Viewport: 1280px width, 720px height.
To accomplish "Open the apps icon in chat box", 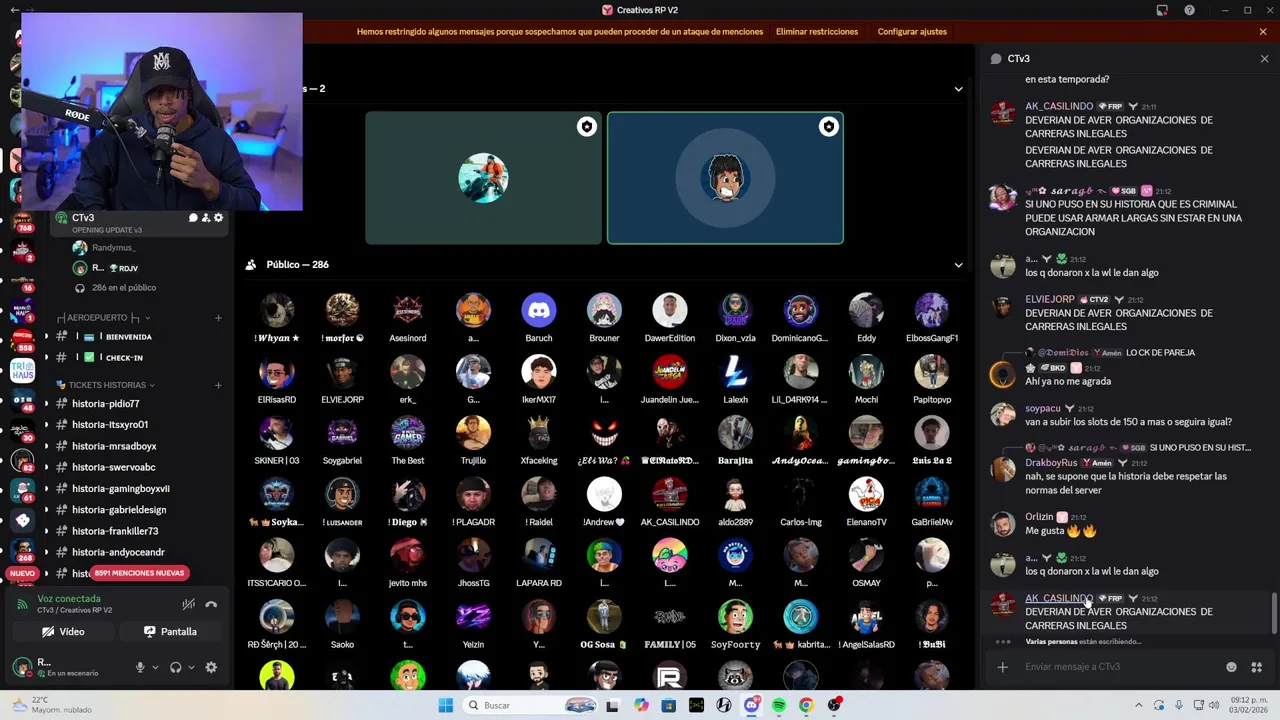I will [1257, 667].
